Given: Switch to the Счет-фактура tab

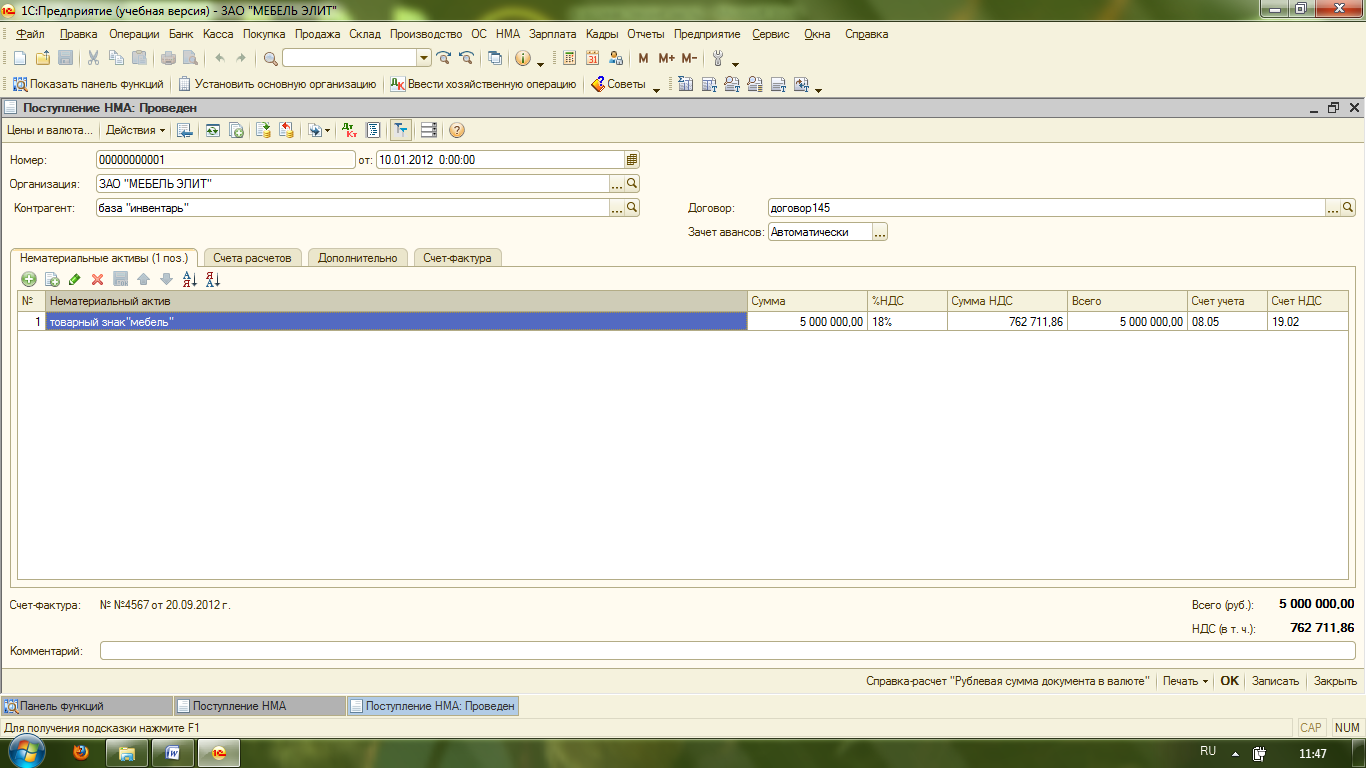Looking at the screenshot, I should pyautogui.click(x=457, y=258).
